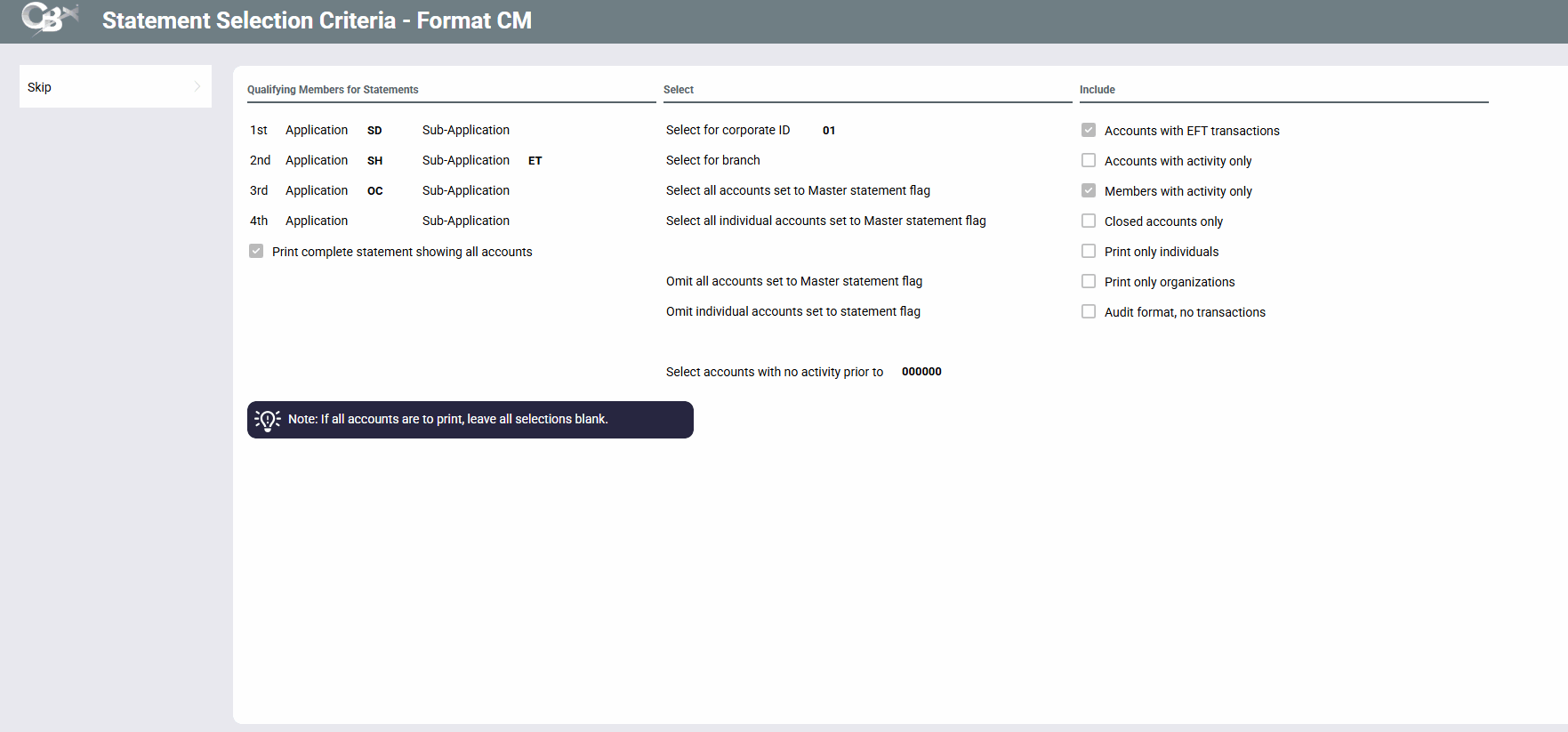The width and height of the screenshot is (1568, 732).
Task: Click the 2nd Application field containing SH
Action: pyautogui.click(x=374, y=161)
